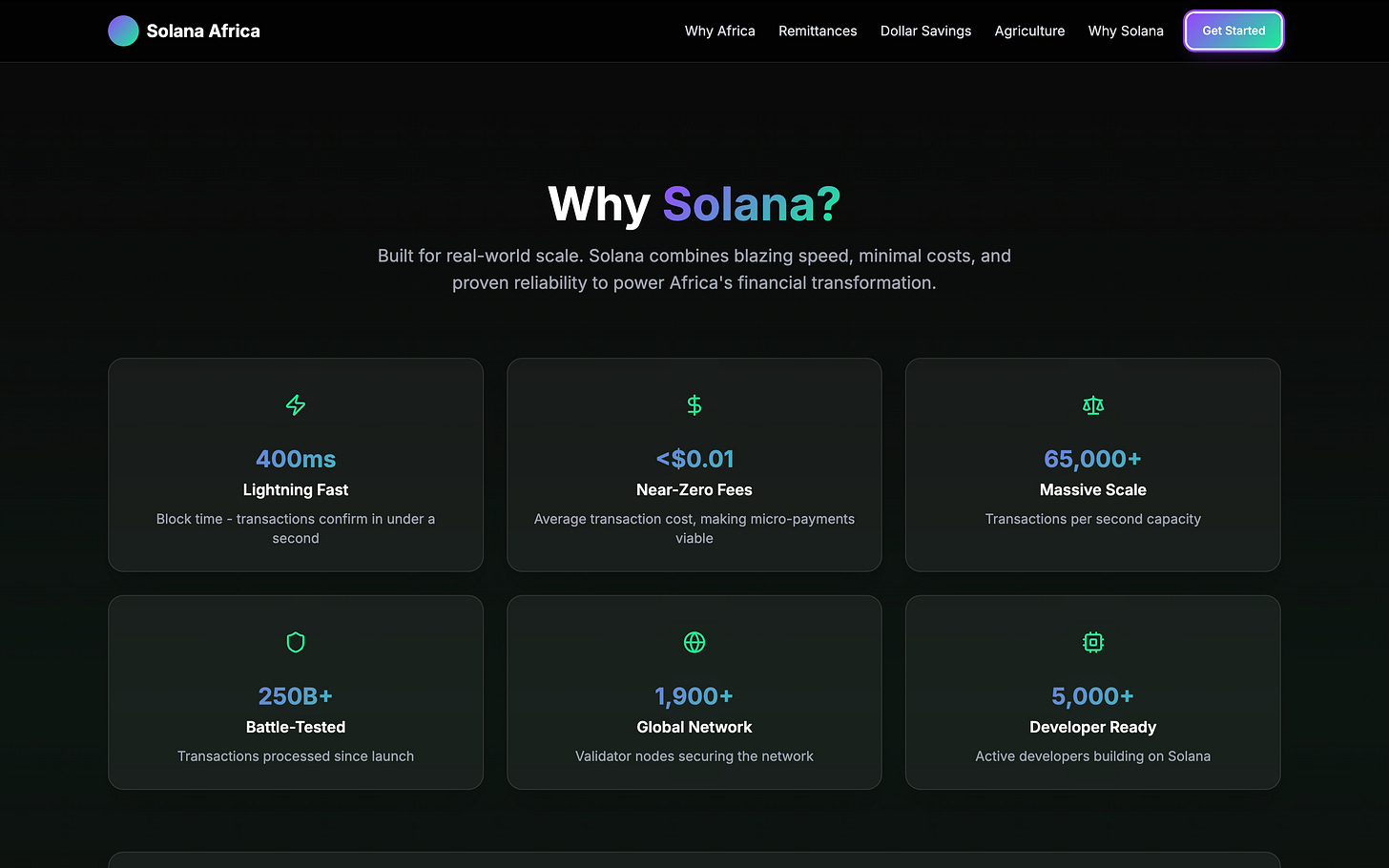Open the Why Africa nav link

tap(719, 31)
